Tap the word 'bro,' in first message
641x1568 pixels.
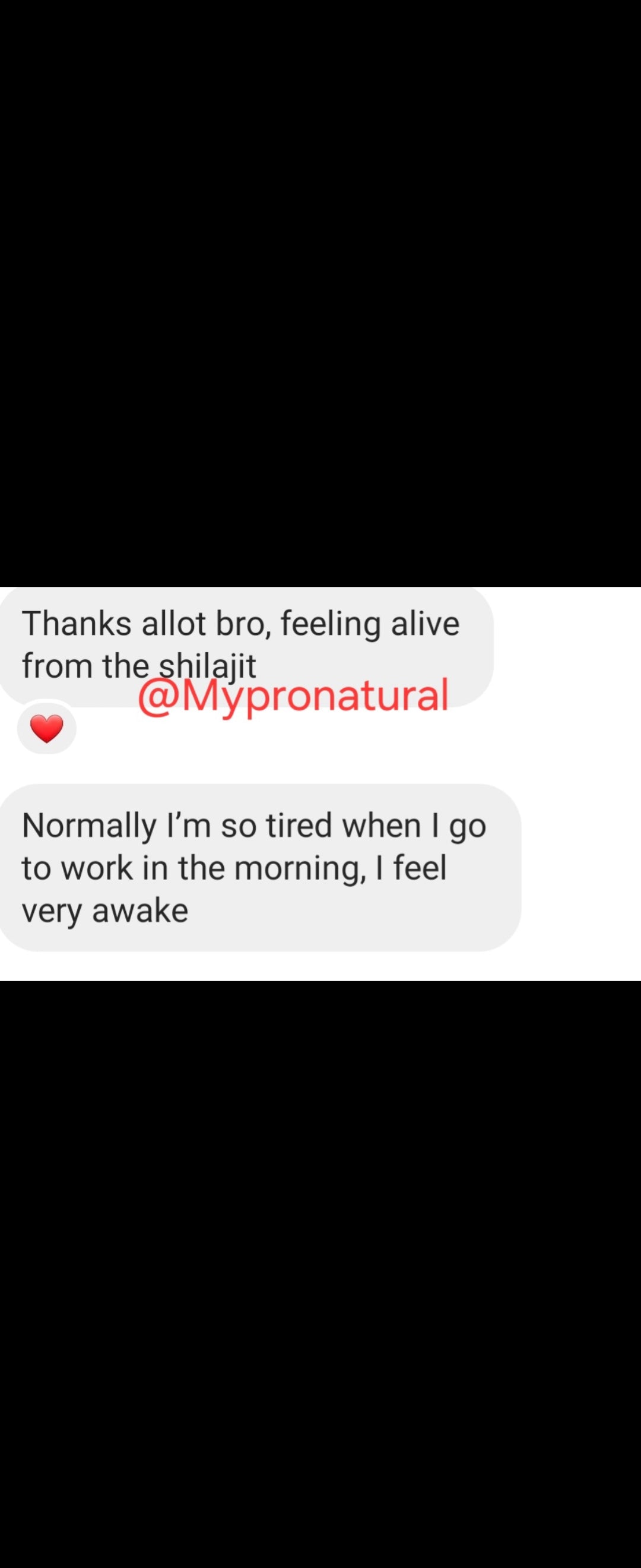coord(242,624)
